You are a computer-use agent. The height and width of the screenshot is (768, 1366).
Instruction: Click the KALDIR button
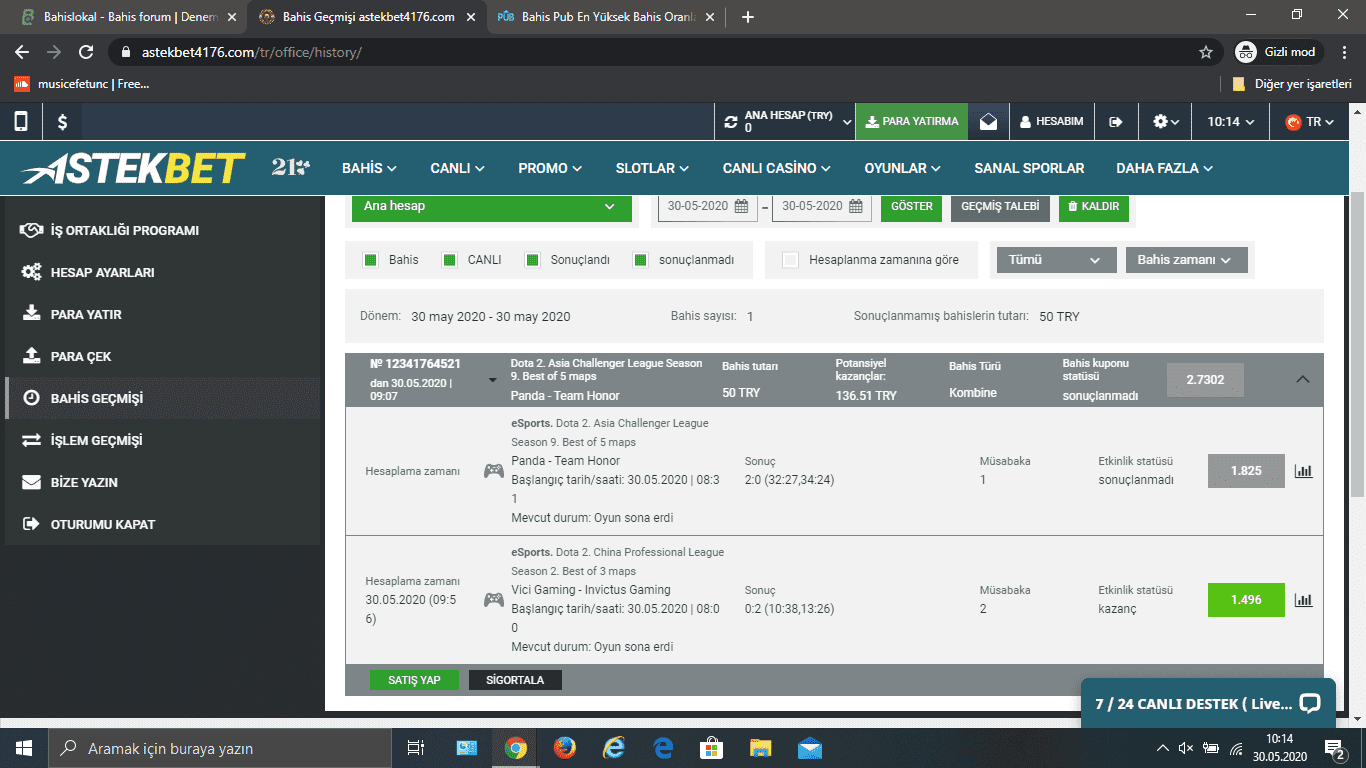point(1093,206)
